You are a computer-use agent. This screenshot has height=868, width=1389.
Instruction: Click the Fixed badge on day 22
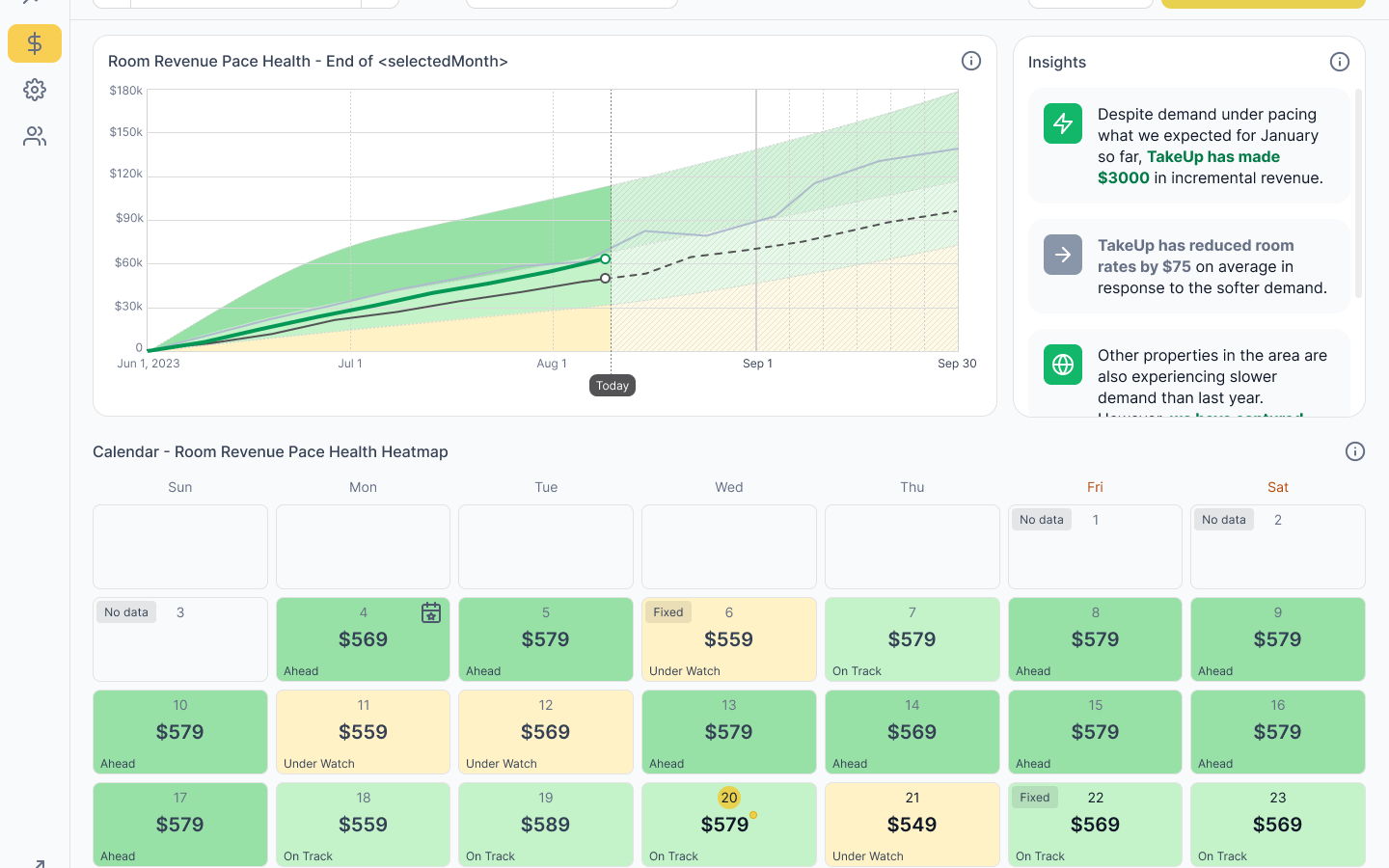pyautogui.click(x=1034, y=798)
